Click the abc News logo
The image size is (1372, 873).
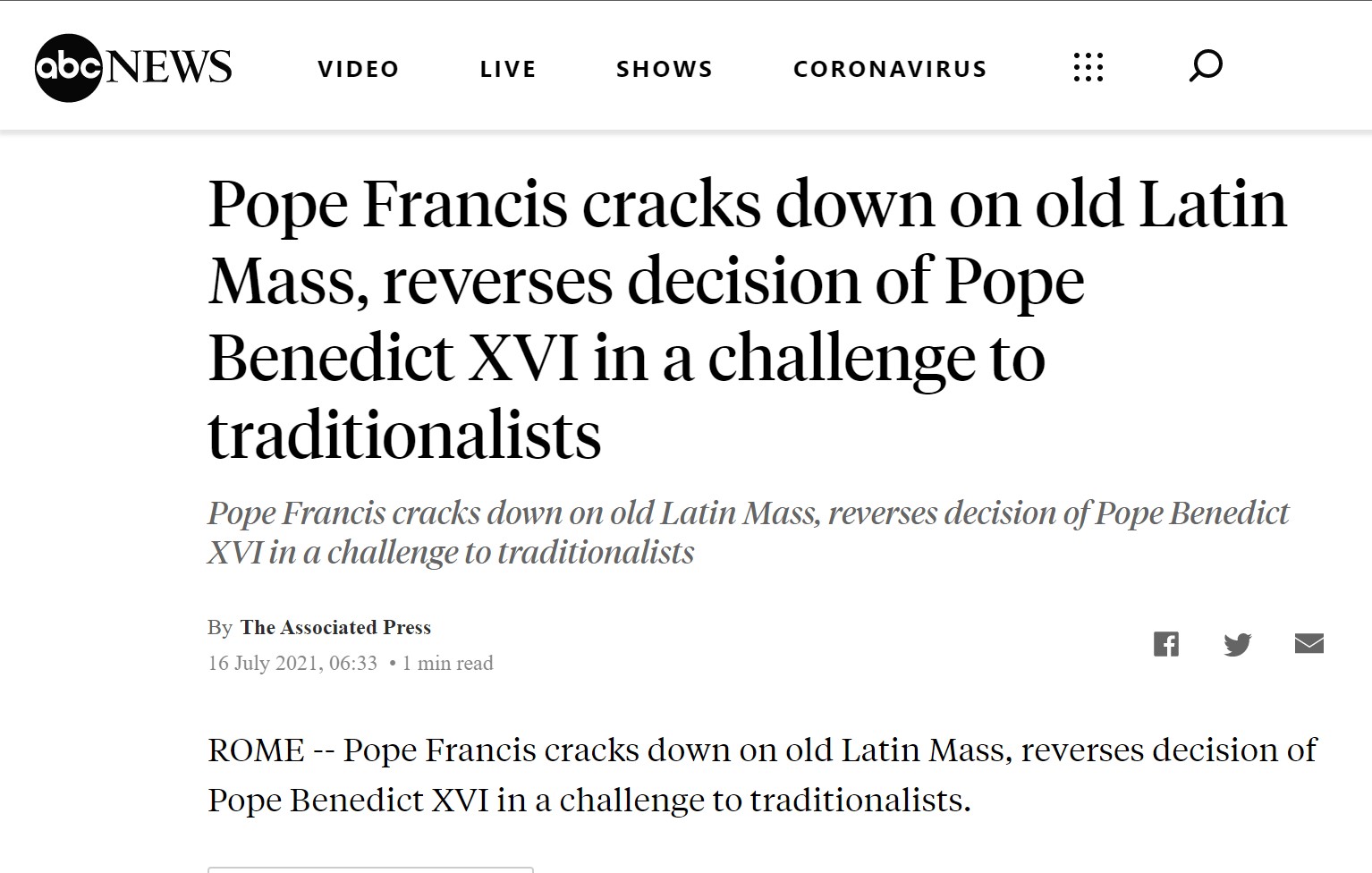click(x=133, y=68)
